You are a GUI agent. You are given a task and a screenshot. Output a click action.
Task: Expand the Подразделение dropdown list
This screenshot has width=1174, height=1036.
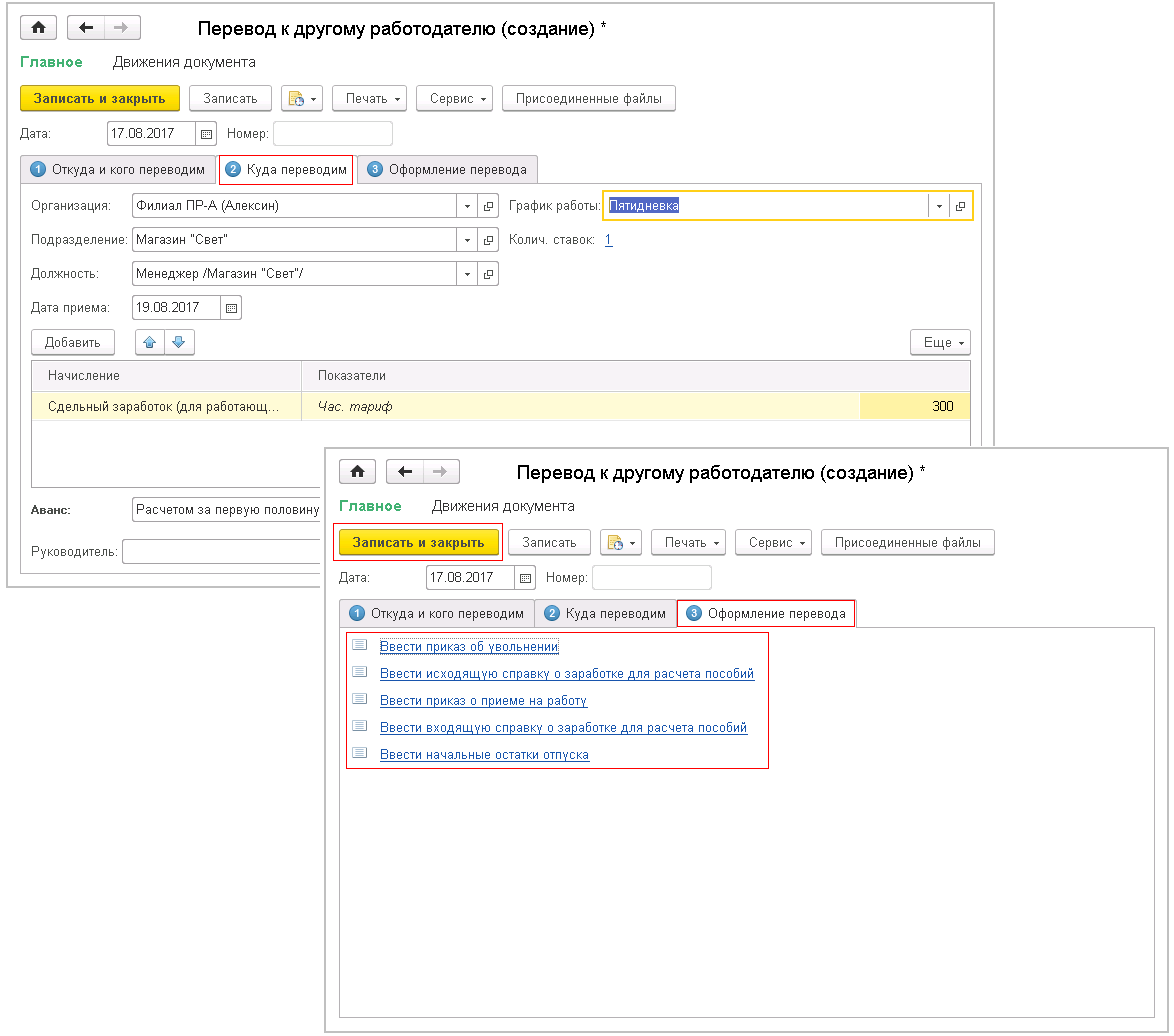coord(467,240)
